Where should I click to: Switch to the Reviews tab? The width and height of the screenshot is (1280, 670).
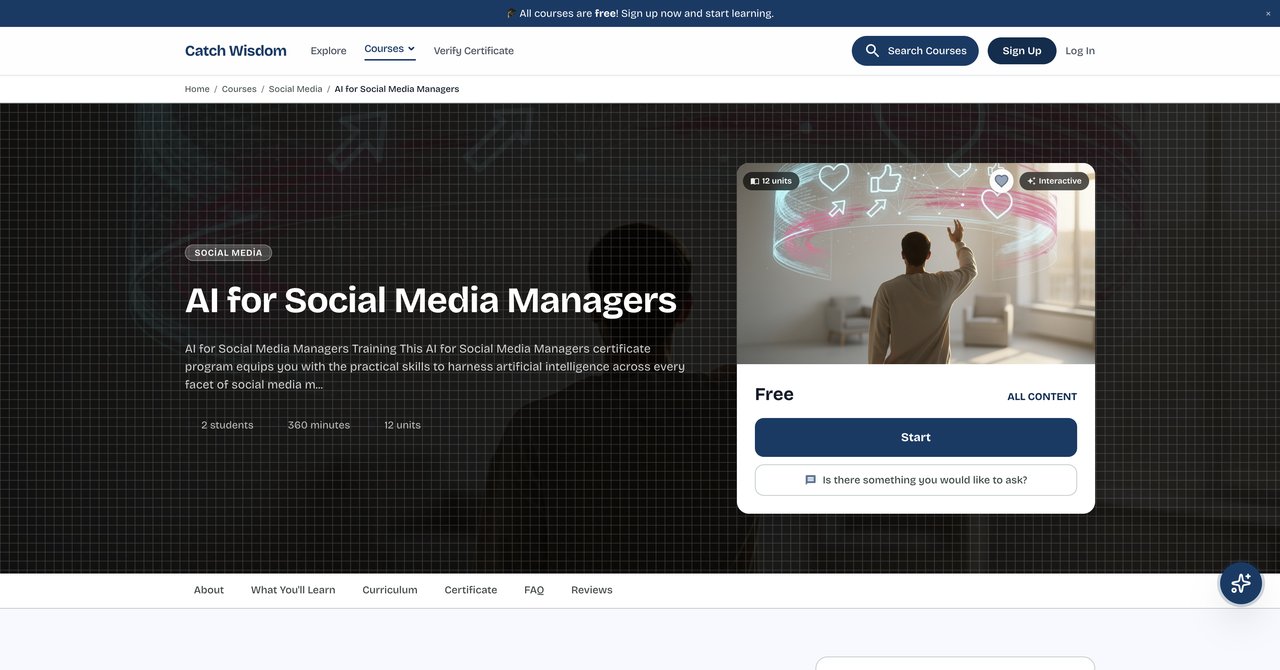tap(592, 590)
